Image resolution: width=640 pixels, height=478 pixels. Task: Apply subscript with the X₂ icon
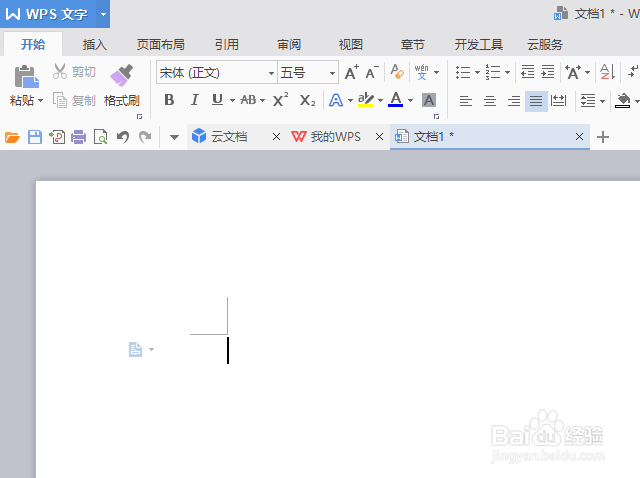pos(307,100)
